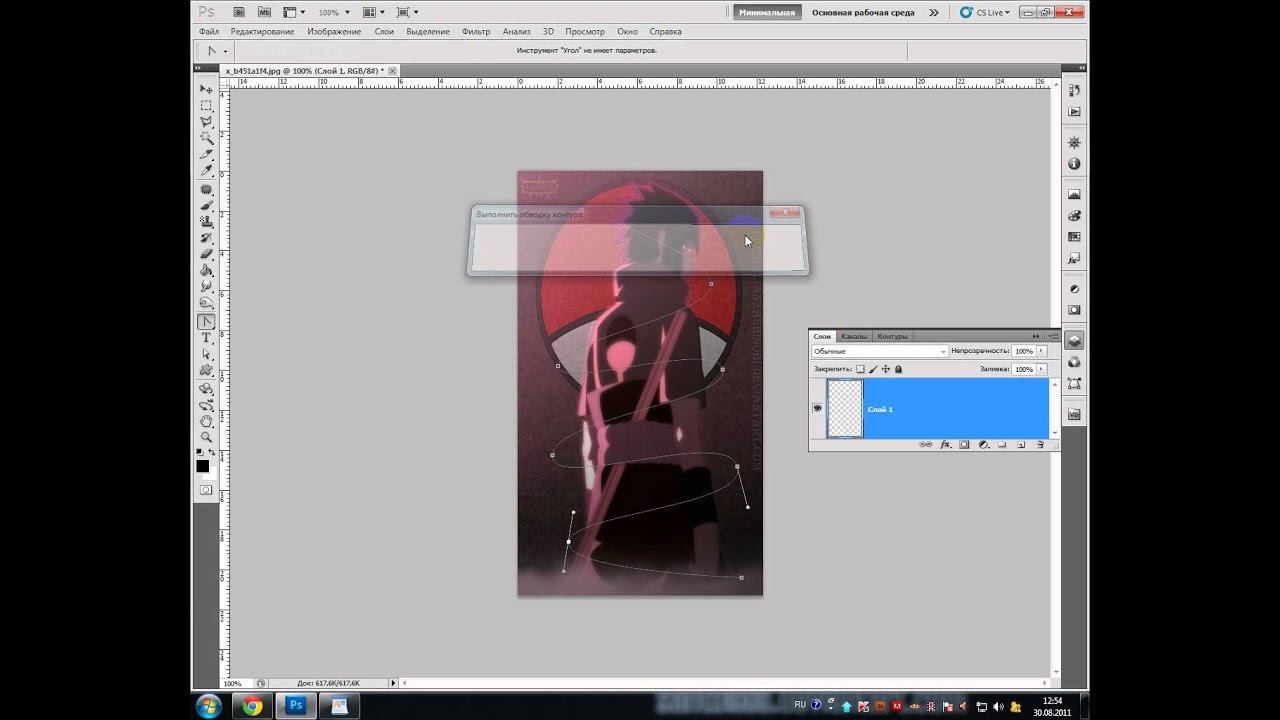Select the Zoom tool
The height and width of the screenshot is (720, 1280).
point(206,437)
